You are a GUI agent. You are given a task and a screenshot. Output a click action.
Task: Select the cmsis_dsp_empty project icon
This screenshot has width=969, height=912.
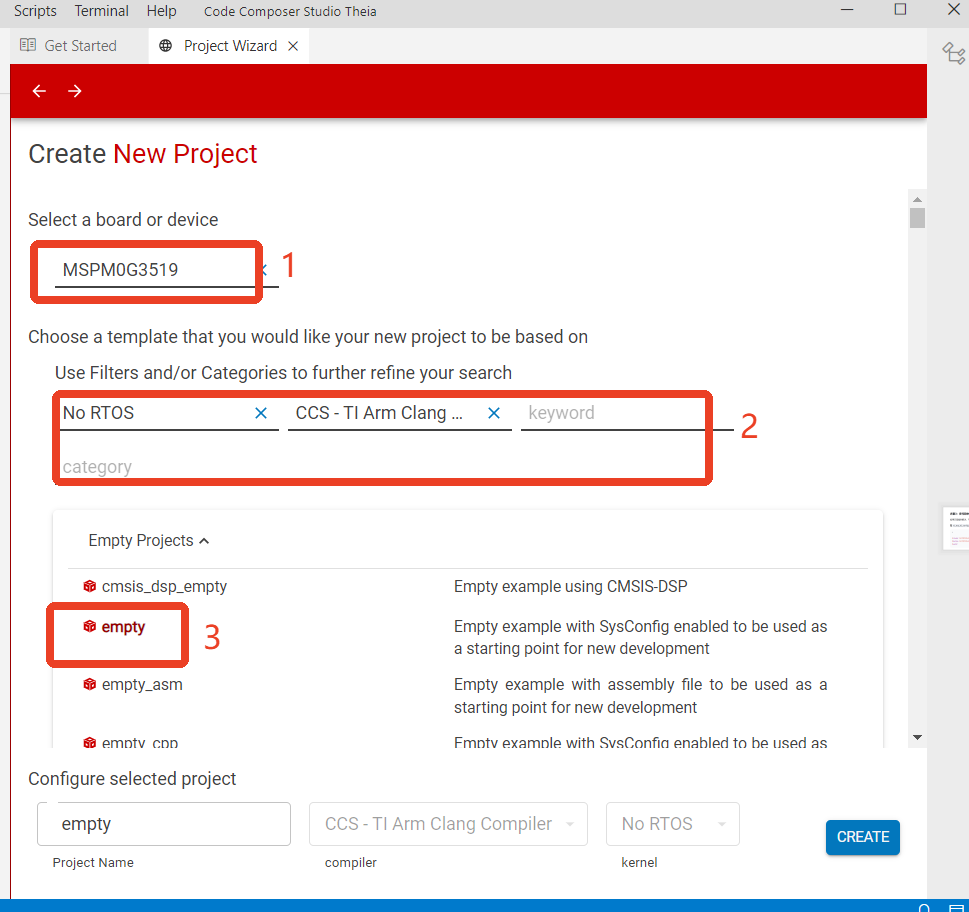click(x=90, y=586)
